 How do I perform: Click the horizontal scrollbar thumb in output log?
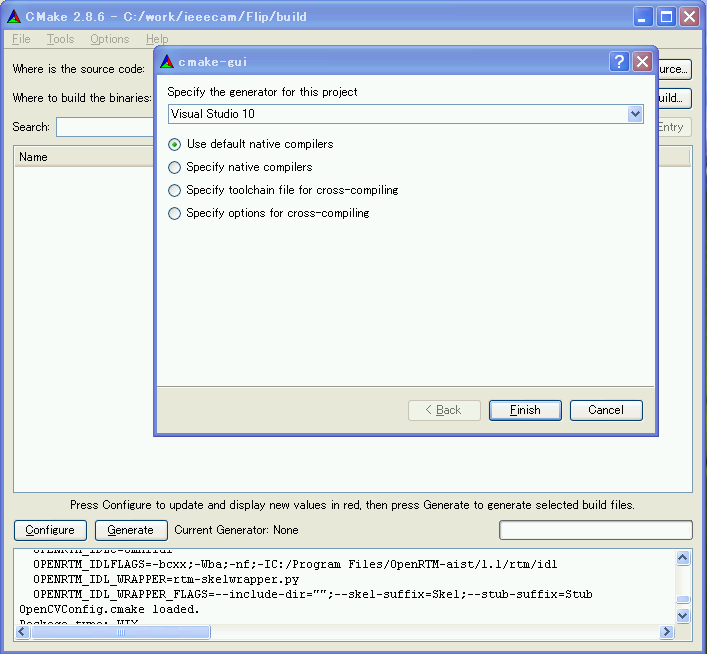121,632
